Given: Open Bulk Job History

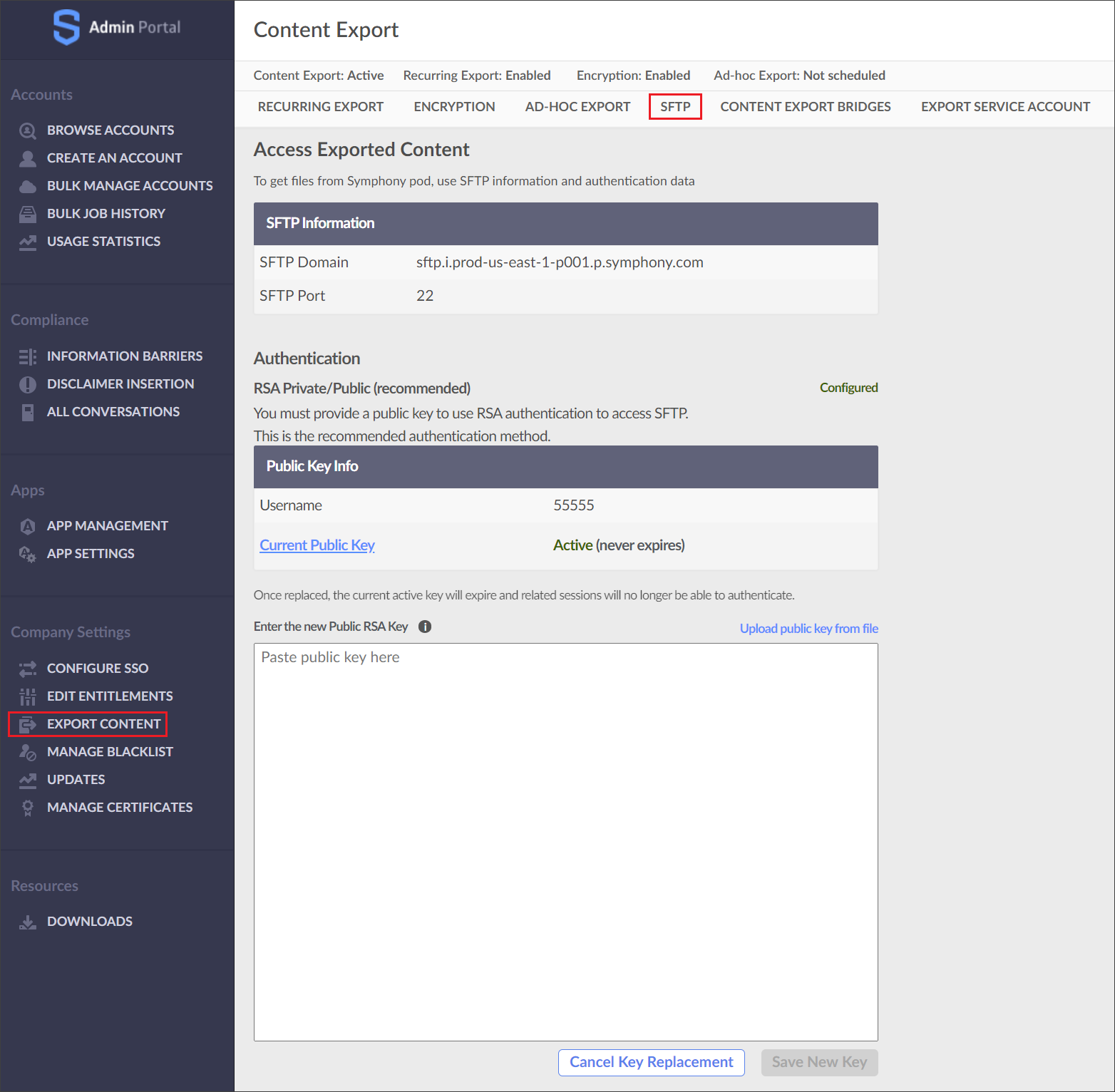Looking at the screenshot, I should point(106,214).
